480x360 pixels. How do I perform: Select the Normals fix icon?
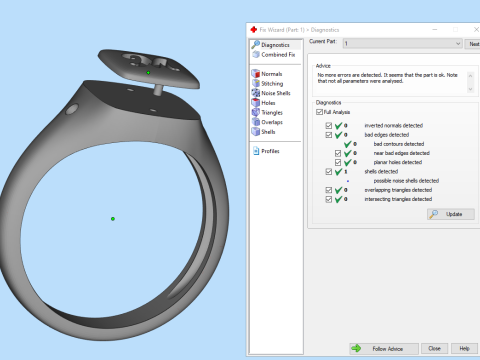(x=256, y=74)
